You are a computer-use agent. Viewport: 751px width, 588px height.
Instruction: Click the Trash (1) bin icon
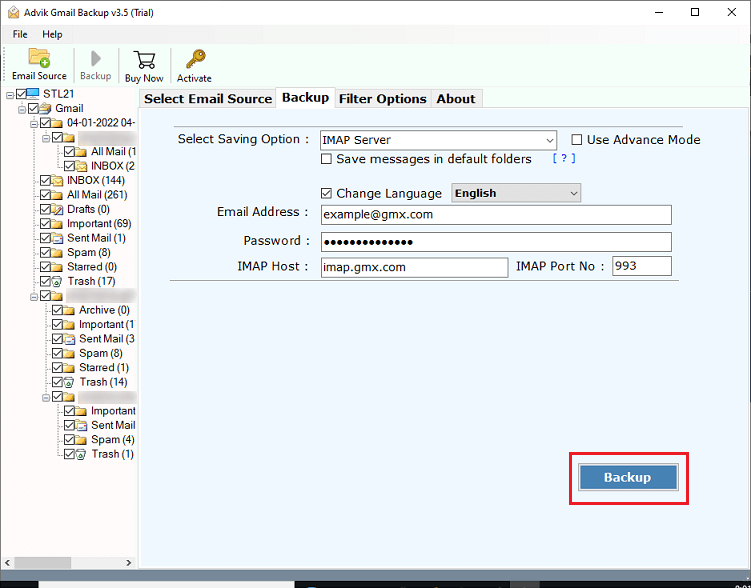tap(81, 454)
